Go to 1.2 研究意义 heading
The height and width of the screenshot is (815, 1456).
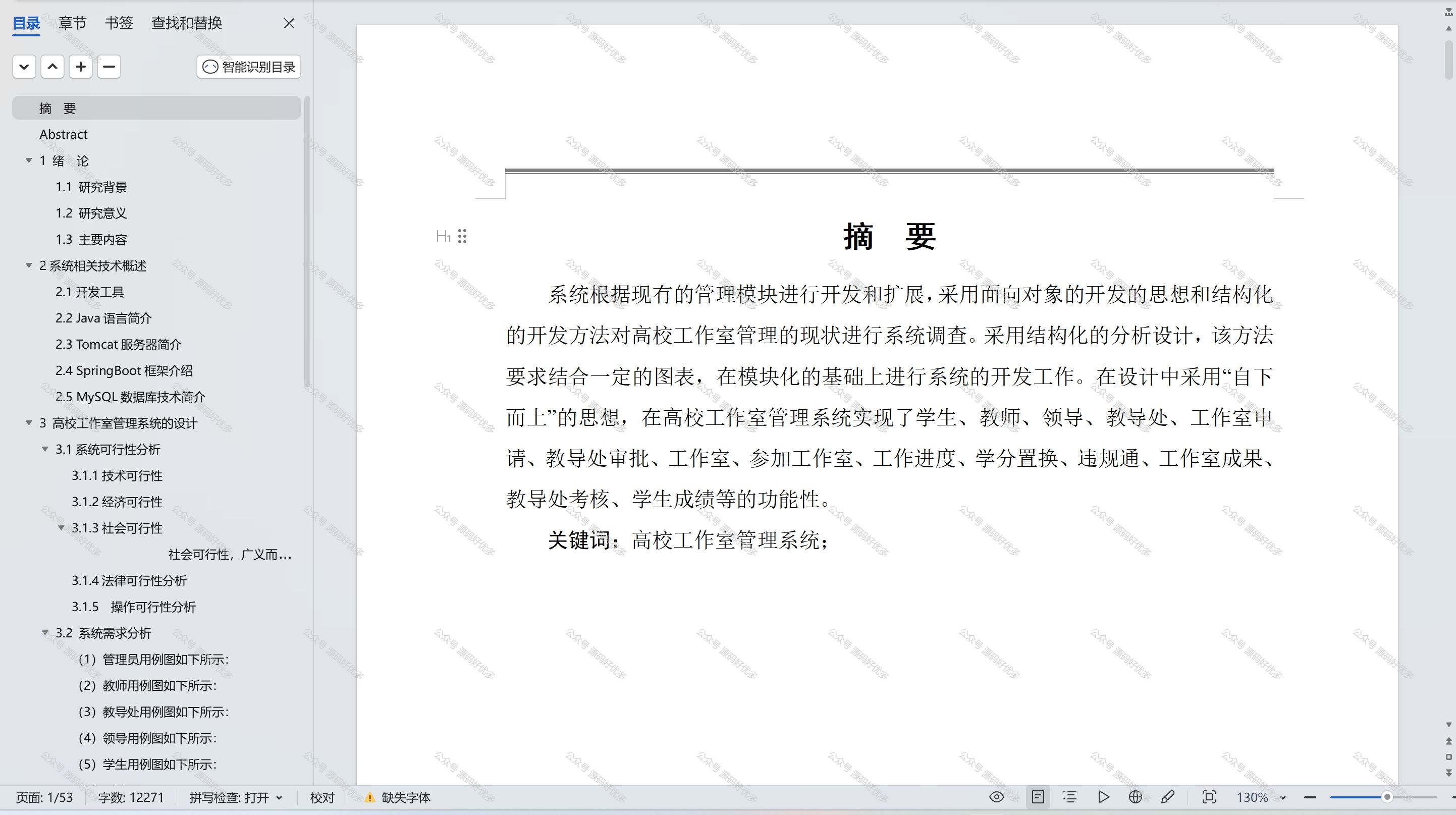coord(91,213)
